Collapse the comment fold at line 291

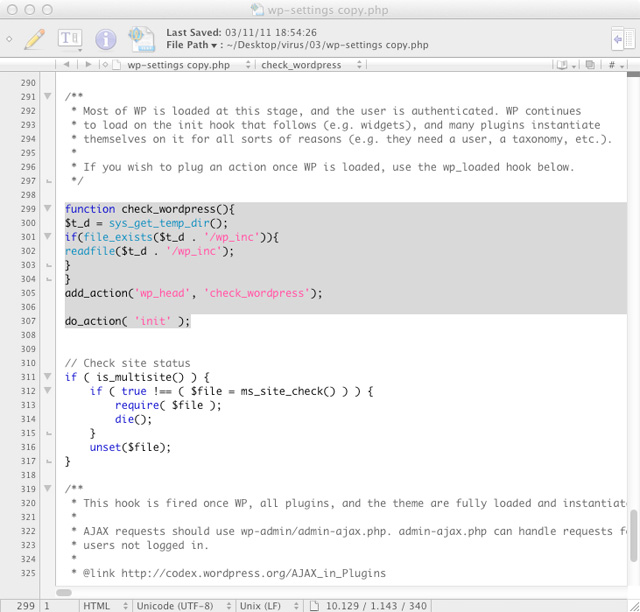(48, 97)
